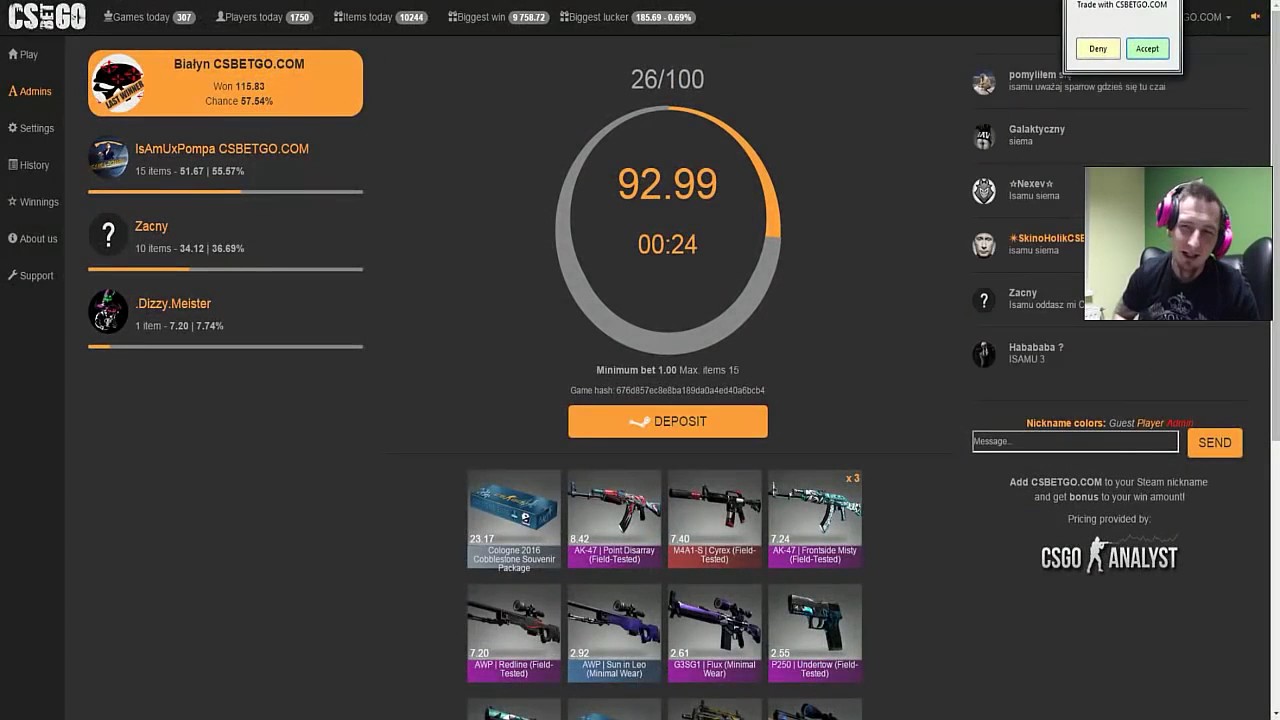The height and width of the screenshot is (720, 1280).
Task: Click .Dizzy.Meister's chance progress bar
Action: point(225,347)
